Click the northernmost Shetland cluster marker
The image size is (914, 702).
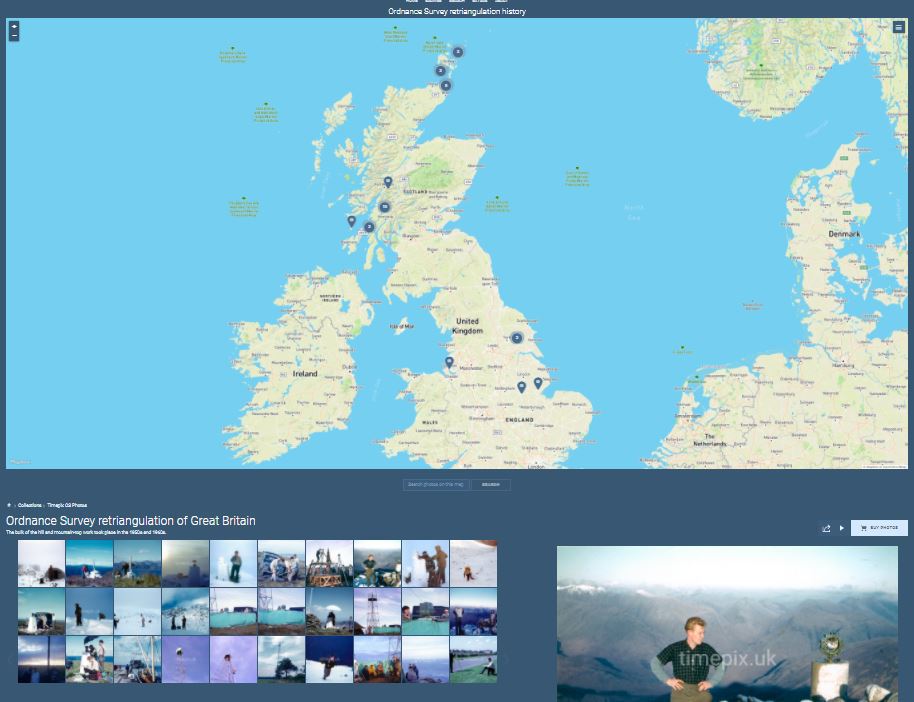tap(458, 51)
